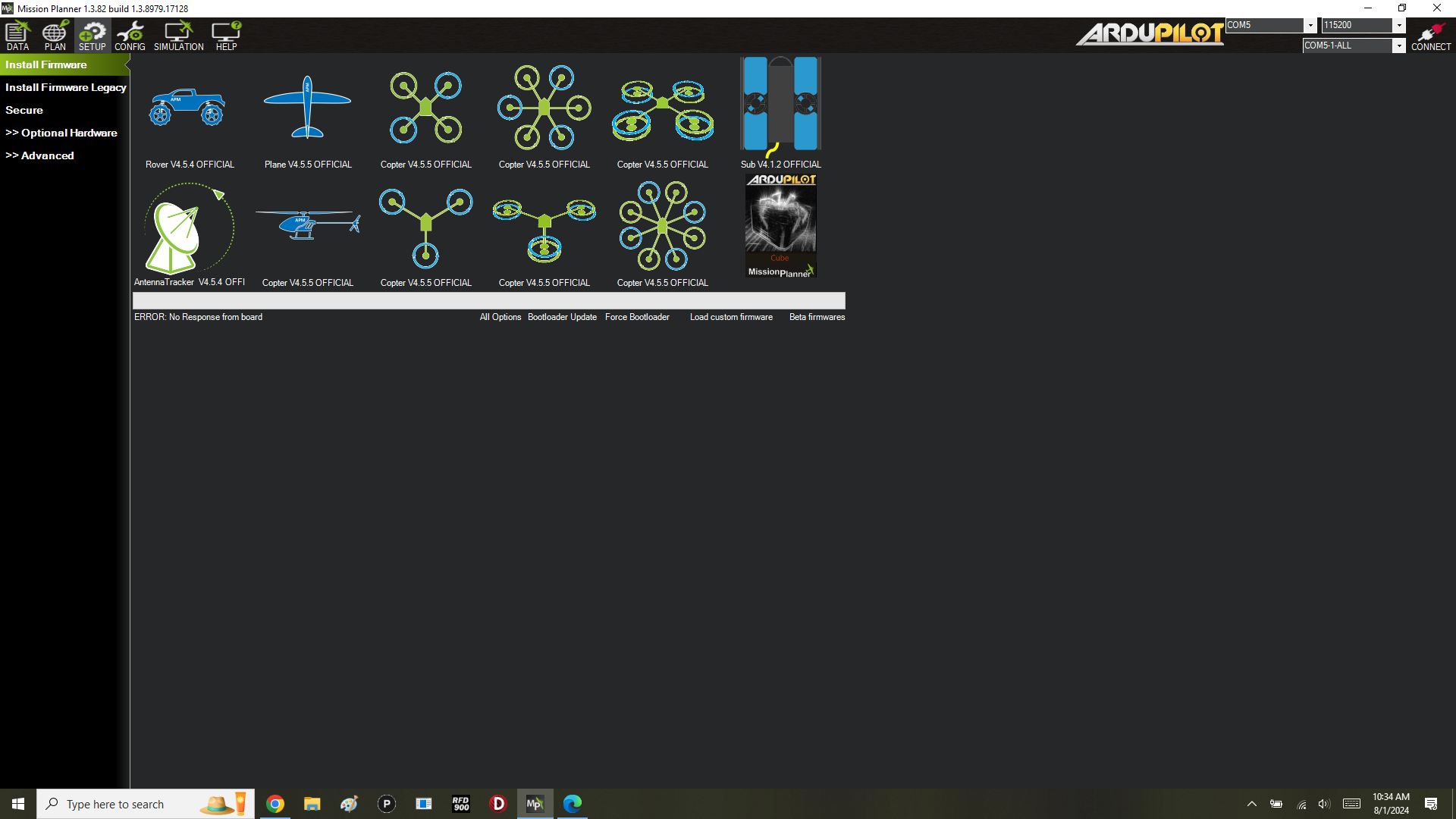
Task: Open the SIMULATION screen from the toolbar
Action: [x=179, y=36]
